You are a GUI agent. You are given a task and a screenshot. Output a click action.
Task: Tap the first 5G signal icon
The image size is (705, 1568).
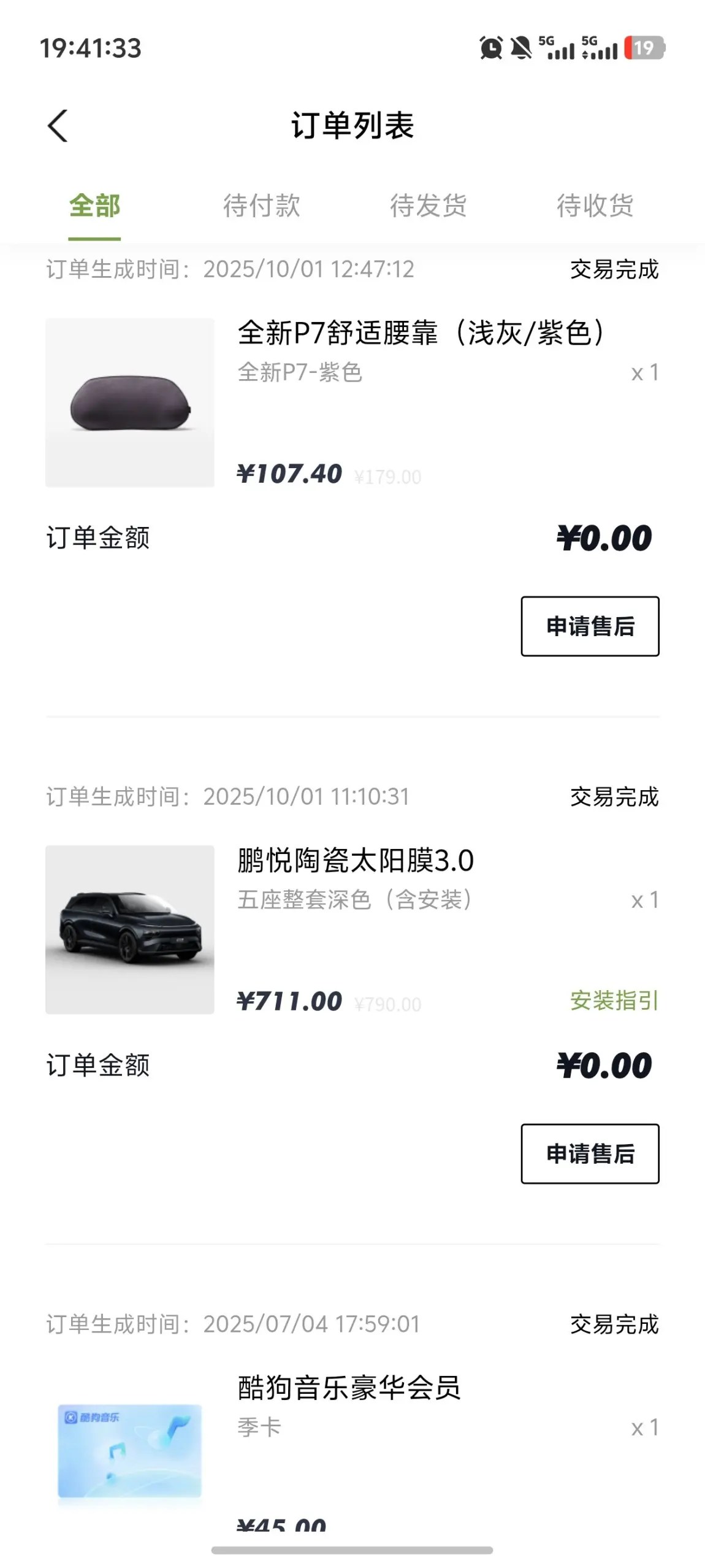click(557, 48)
